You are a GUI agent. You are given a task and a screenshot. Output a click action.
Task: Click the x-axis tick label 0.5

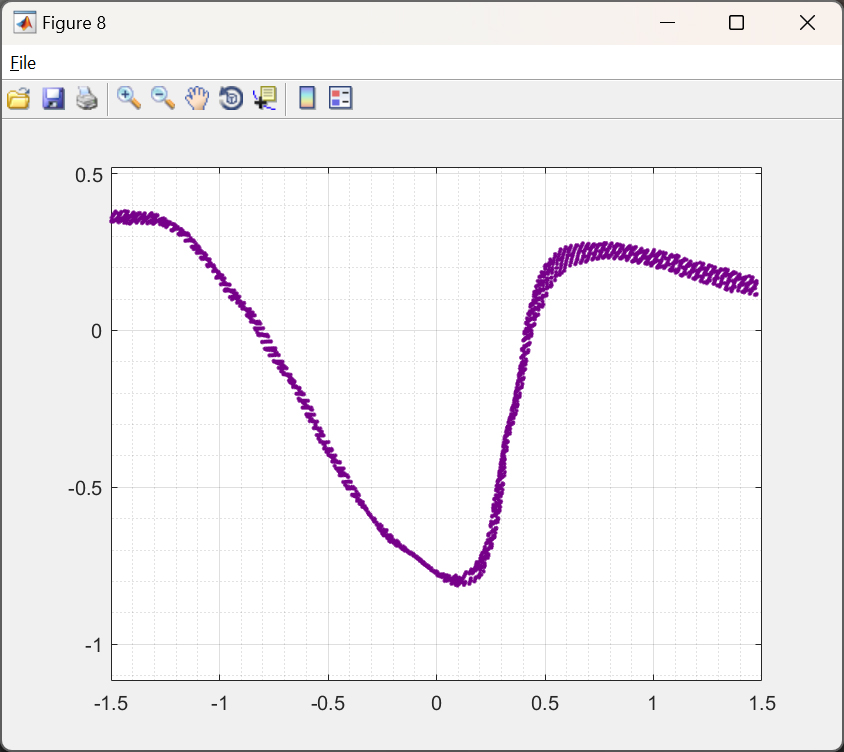click(x=544, y=703)
